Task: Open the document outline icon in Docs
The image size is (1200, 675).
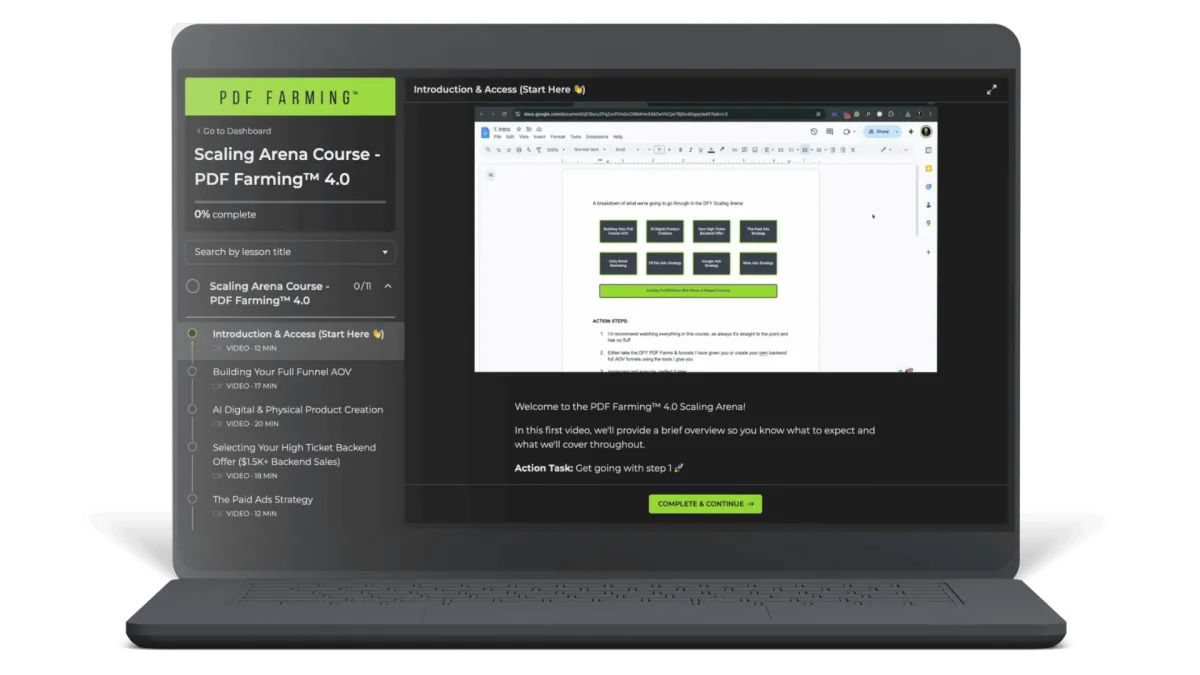Action: 490,175
